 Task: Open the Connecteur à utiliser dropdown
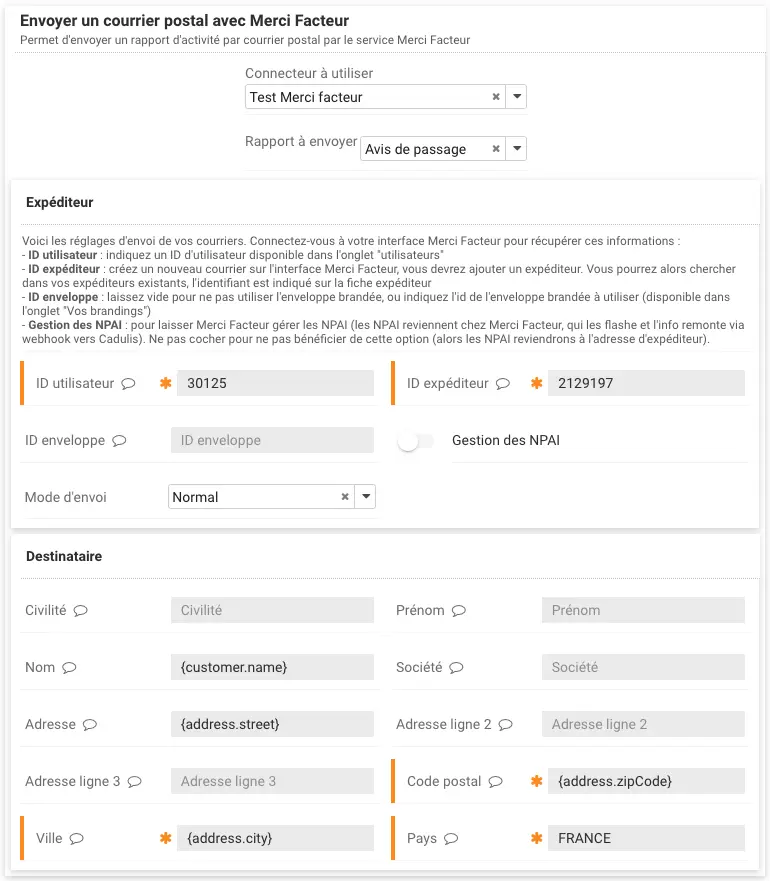[x=517, y=96]
